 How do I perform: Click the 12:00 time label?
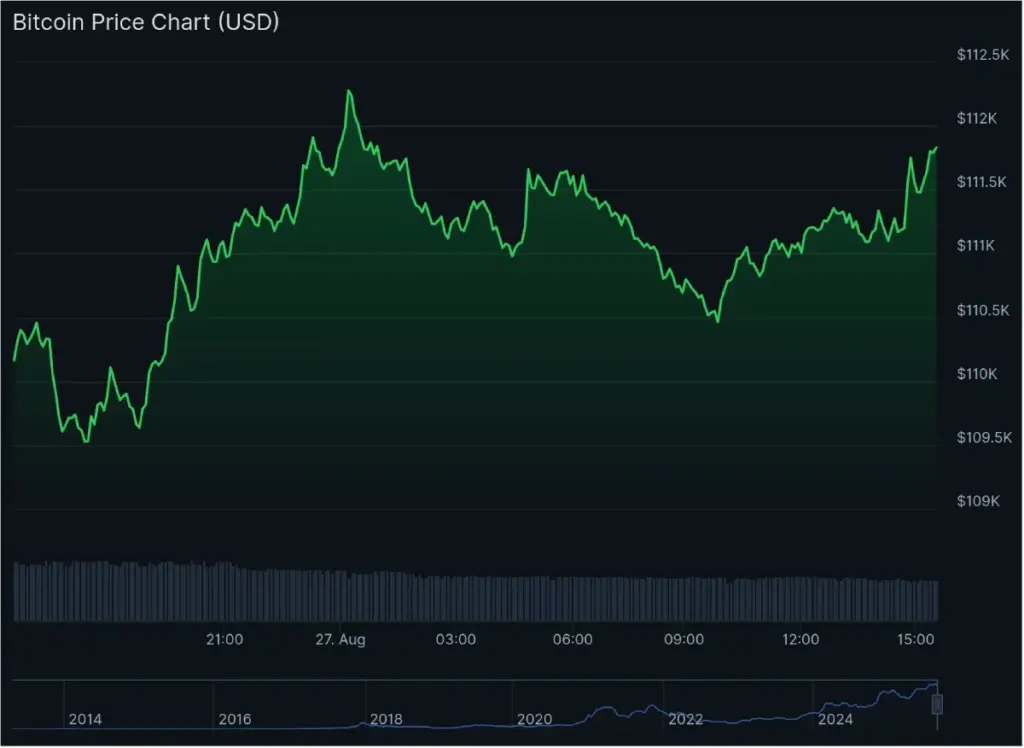pyautogui.click(x=801, y=640)
